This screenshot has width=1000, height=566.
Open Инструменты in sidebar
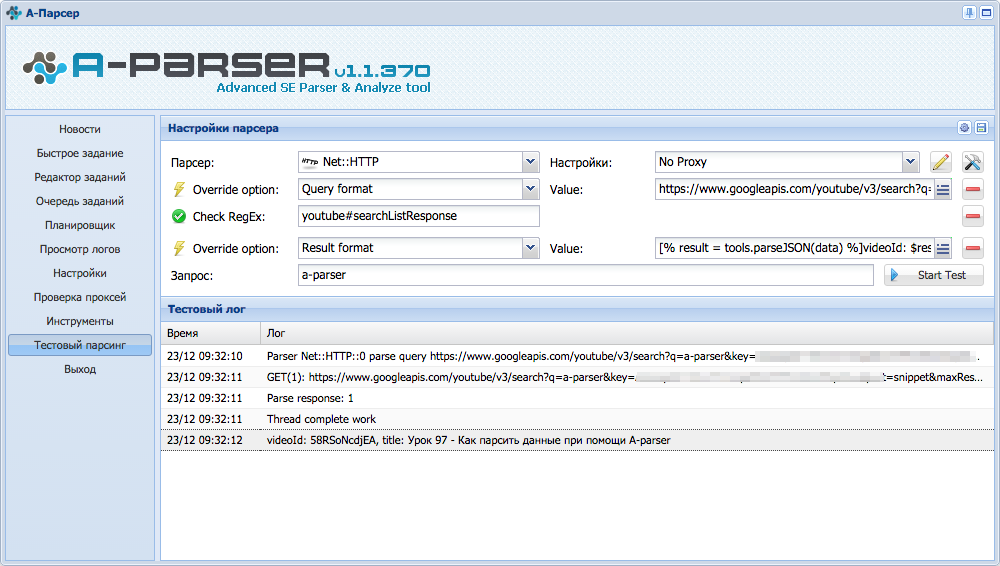tap(80, 321)
